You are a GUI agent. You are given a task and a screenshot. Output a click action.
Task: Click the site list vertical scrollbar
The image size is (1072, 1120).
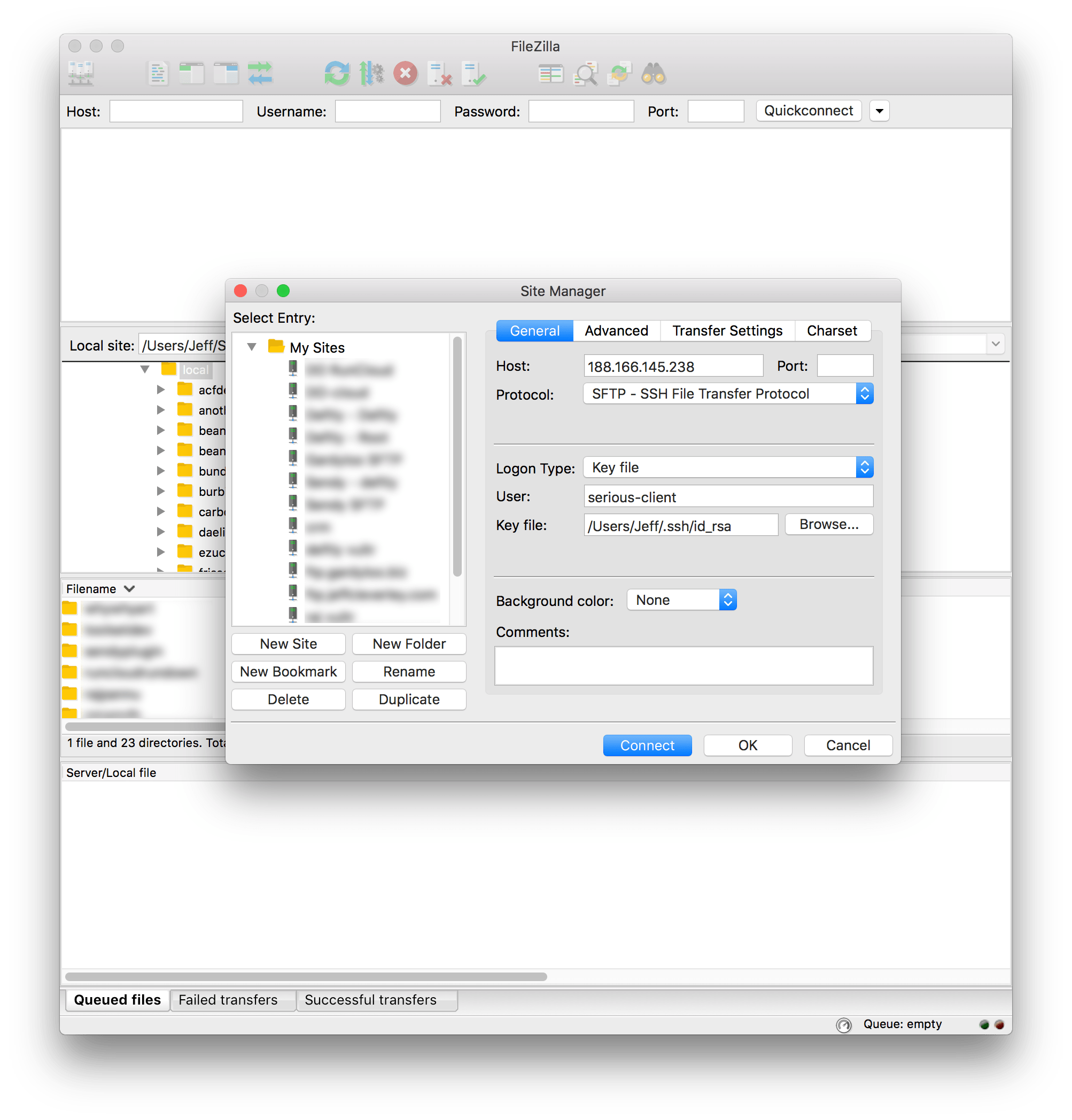pos(457,457)
